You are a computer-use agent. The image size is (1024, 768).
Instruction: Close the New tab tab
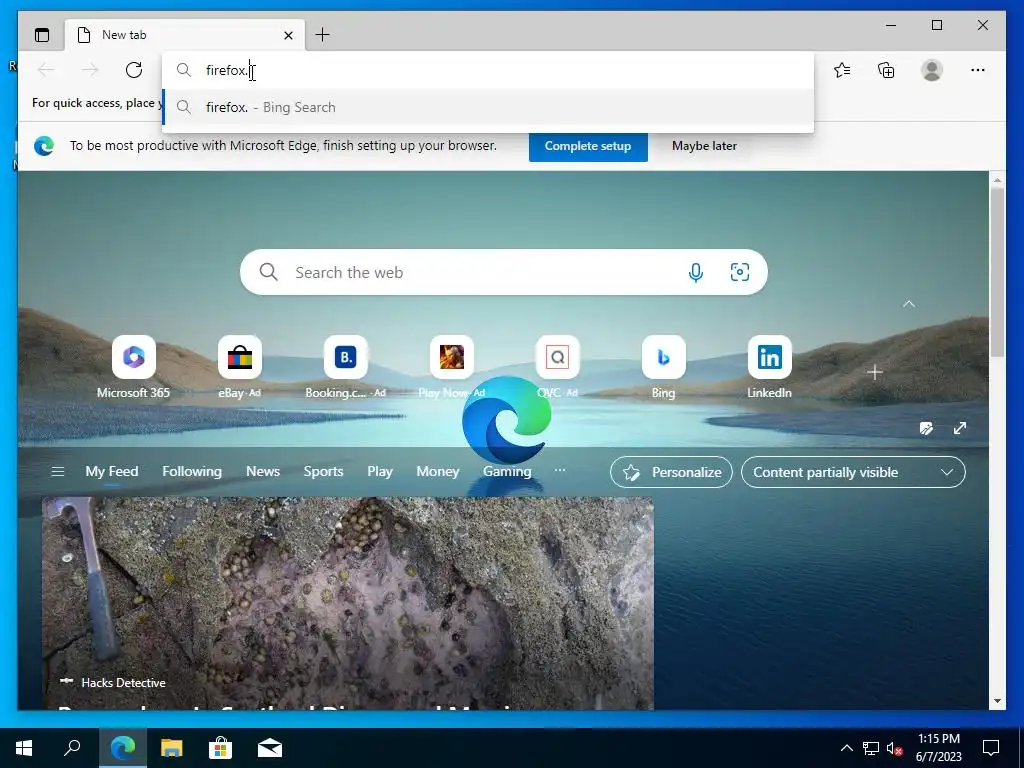288,35
